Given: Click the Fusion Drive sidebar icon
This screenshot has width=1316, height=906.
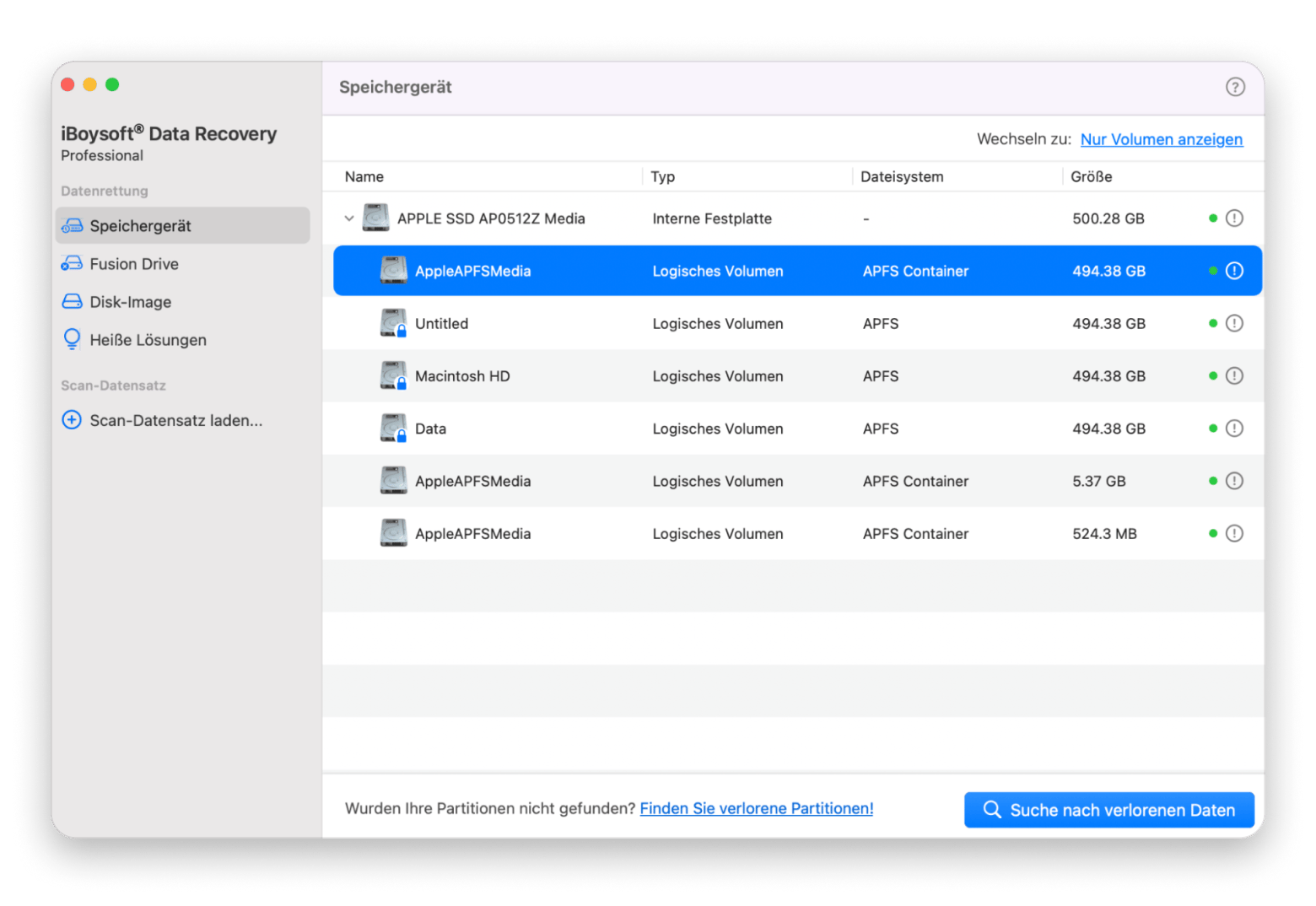Looking at the screenshot, I should click(x=73, y=264).
